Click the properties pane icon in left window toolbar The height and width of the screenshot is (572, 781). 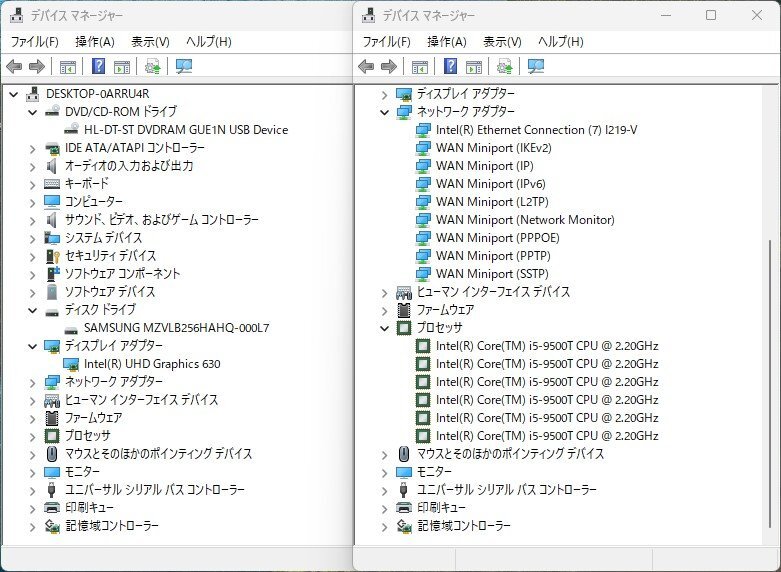(122, 66)
